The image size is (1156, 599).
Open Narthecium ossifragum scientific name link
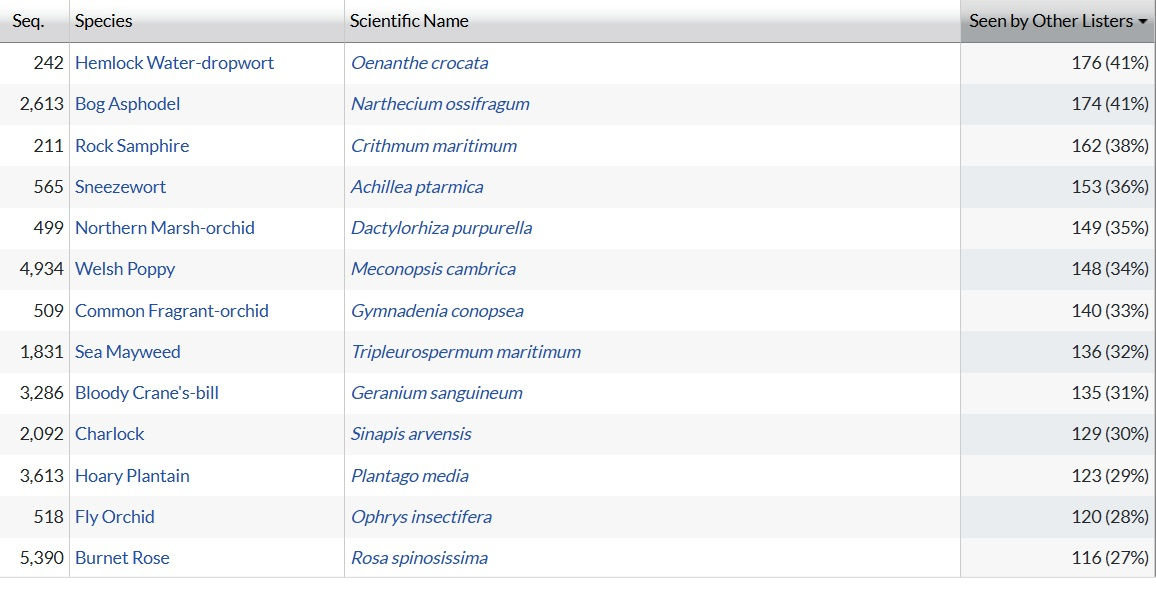(x=440, y=104)
